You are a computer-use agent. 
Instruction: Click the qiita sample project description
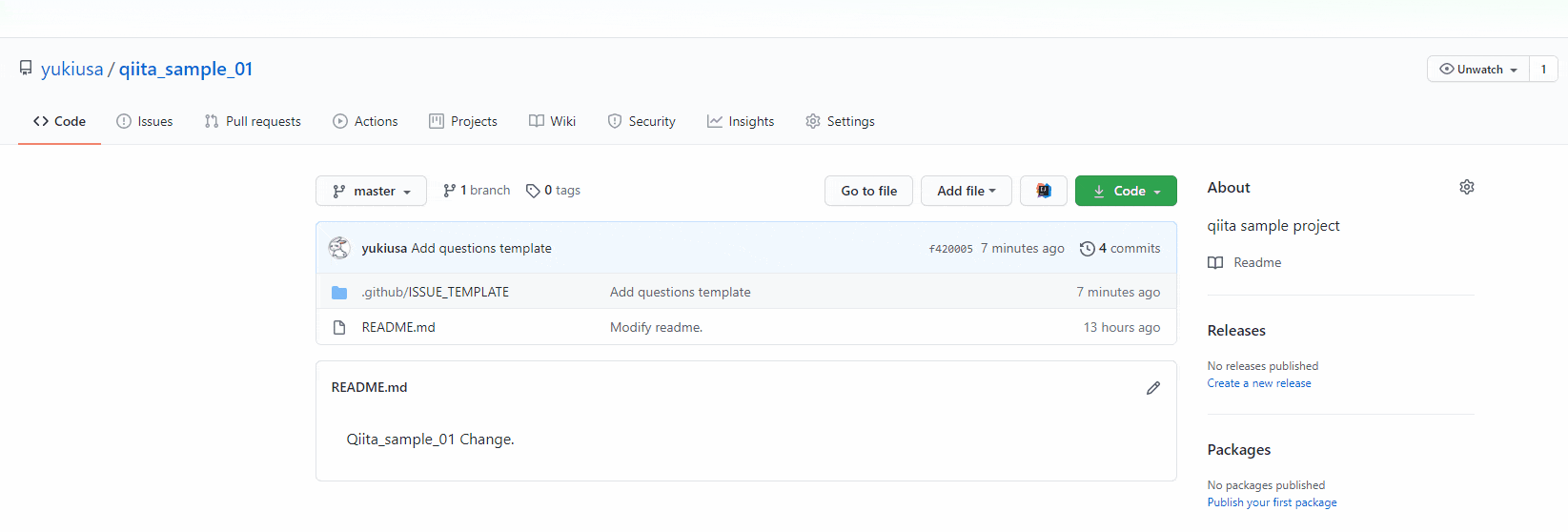click(x=1273, y=226)
